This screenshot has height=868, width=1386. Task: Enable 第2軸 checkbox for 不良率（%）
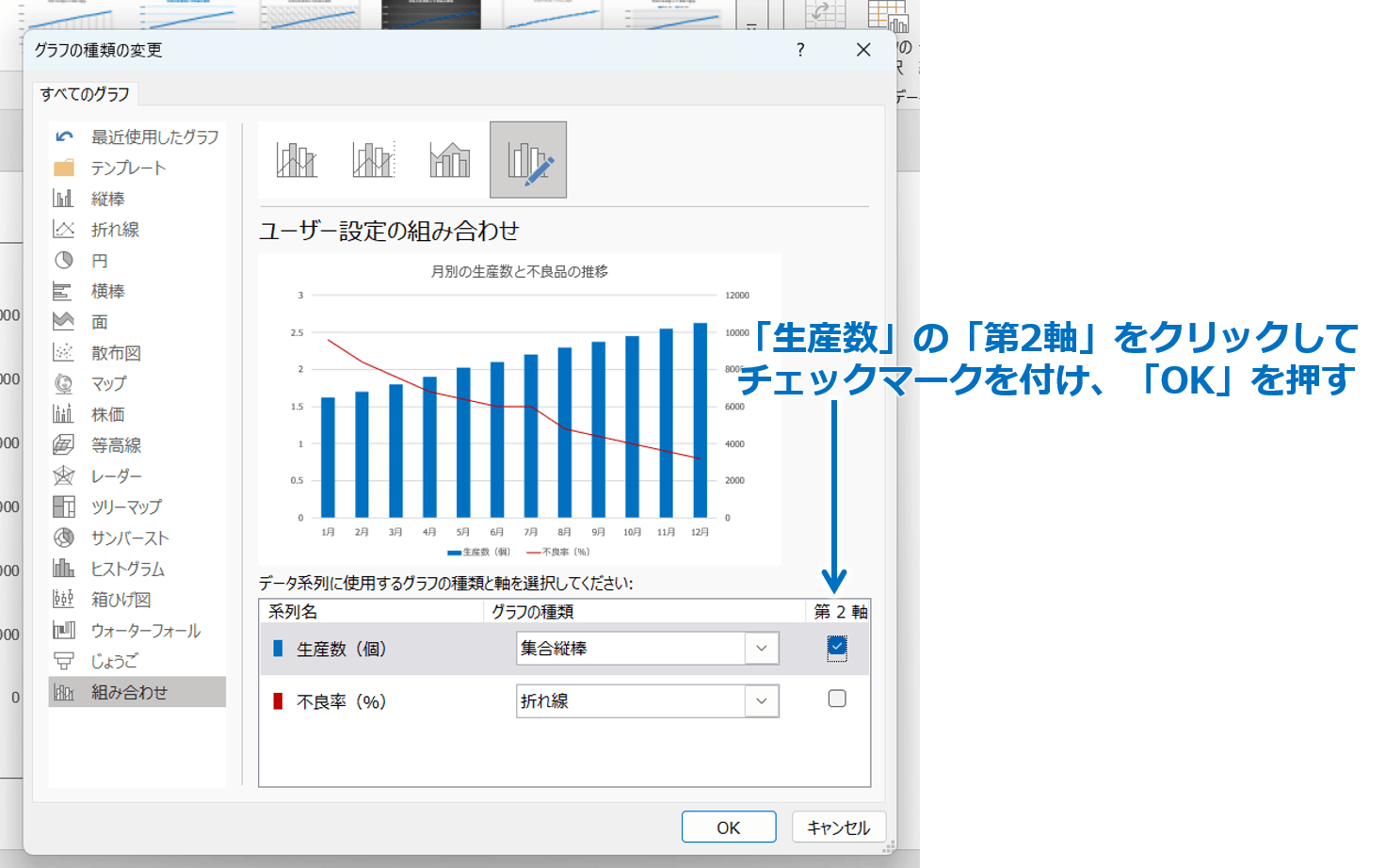[x=837, y=699]
